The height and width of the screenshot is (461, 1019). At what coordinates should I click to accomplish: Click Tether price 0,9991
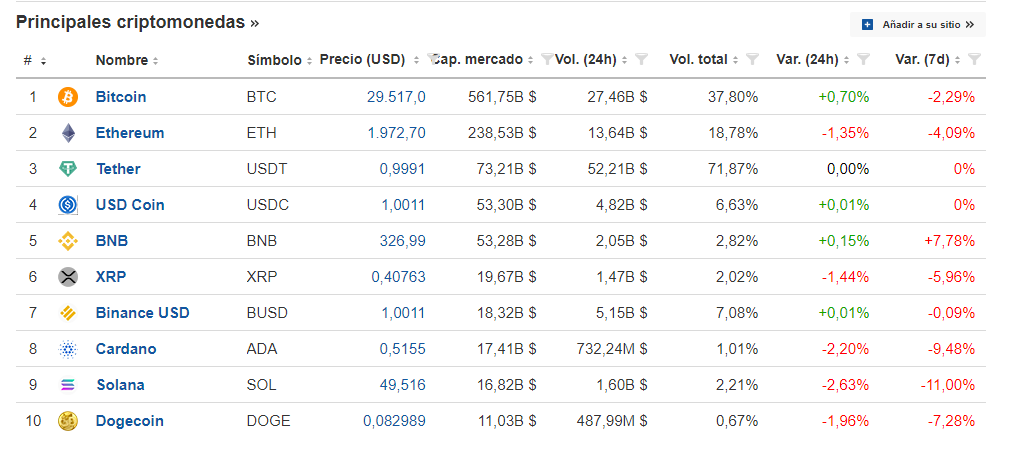(x=403, y=169)
